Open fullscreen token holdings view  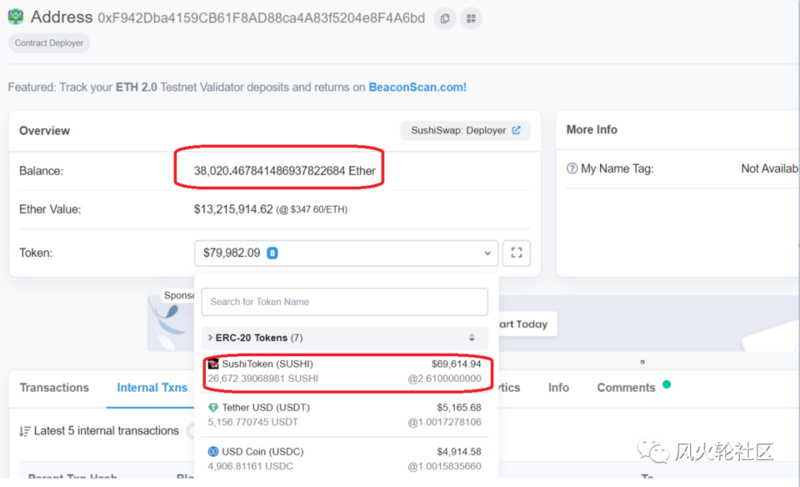click(x=516, y=253)
